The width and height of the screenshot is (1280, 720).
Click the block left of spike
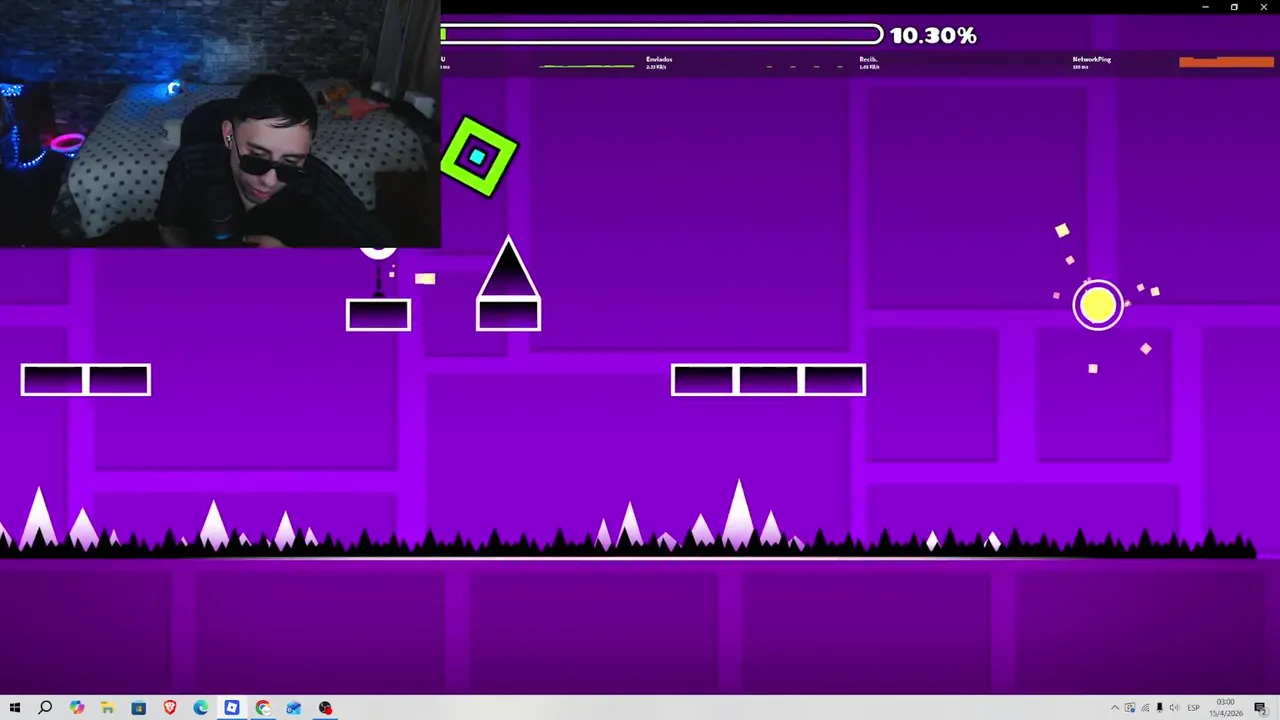pos(378,315)
